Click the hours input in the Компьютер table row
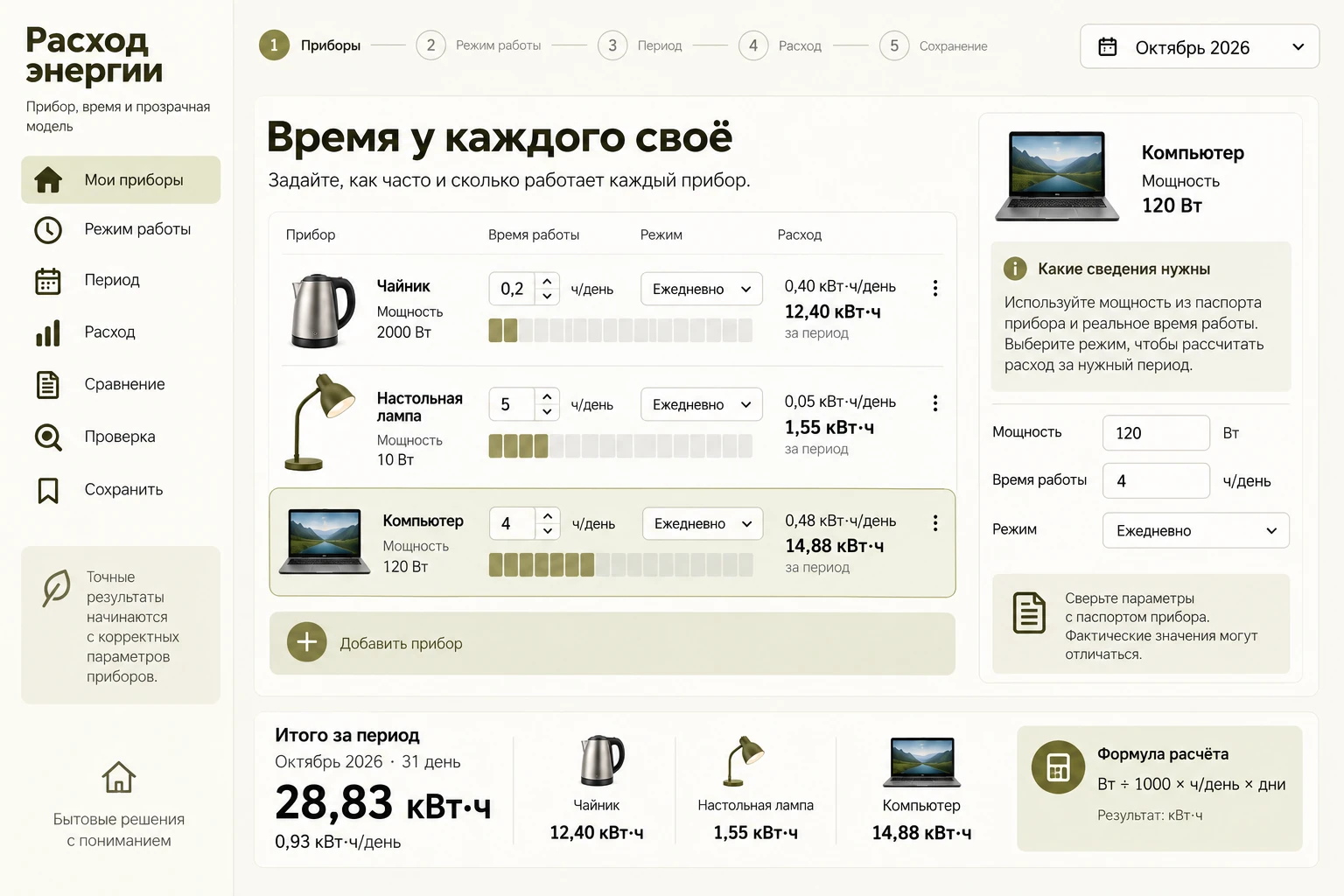The height and width of the screenshot is (896, 1344). click(514, 523)
